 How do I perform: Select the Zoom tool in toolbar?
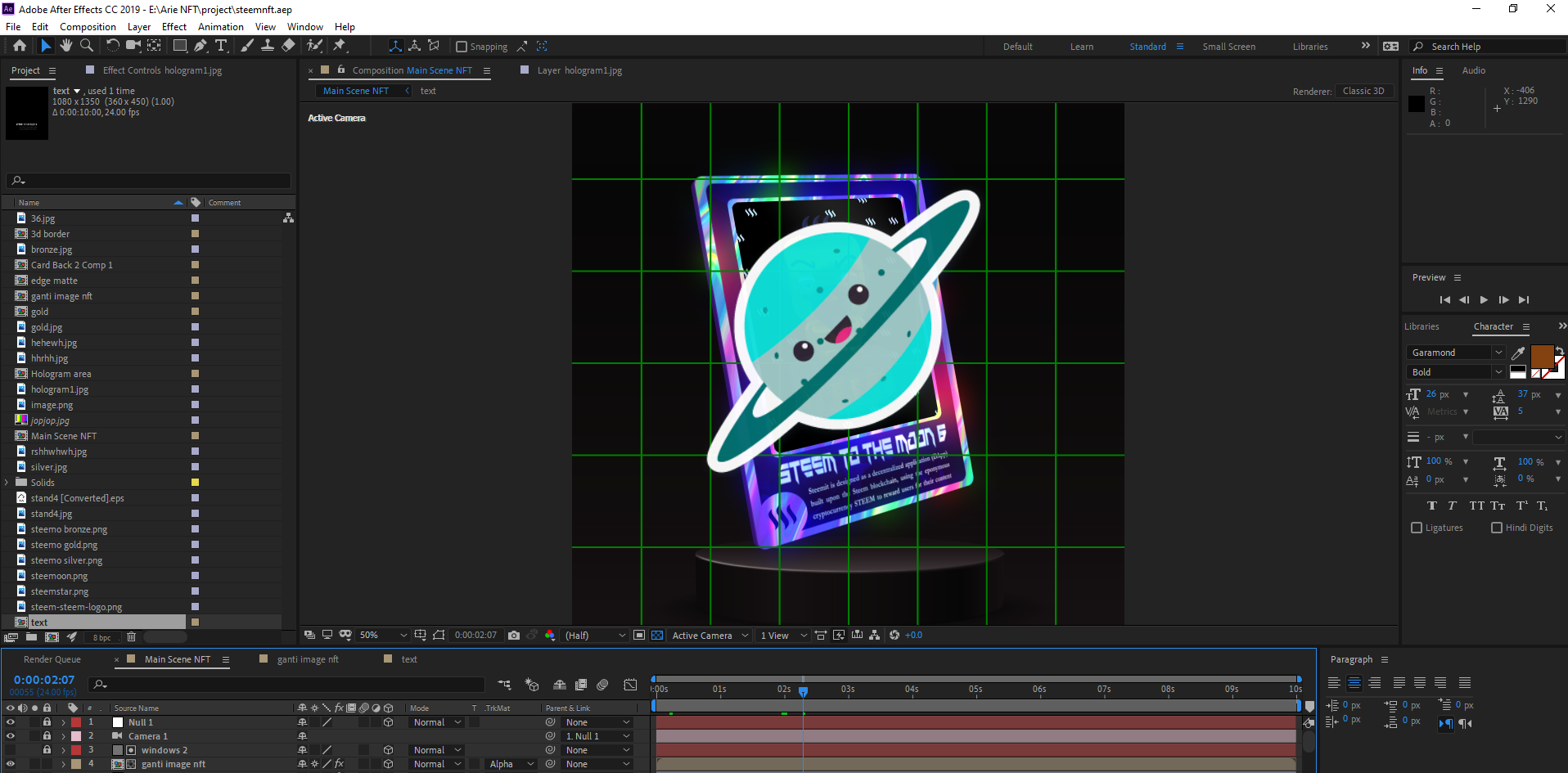[87, 46]
